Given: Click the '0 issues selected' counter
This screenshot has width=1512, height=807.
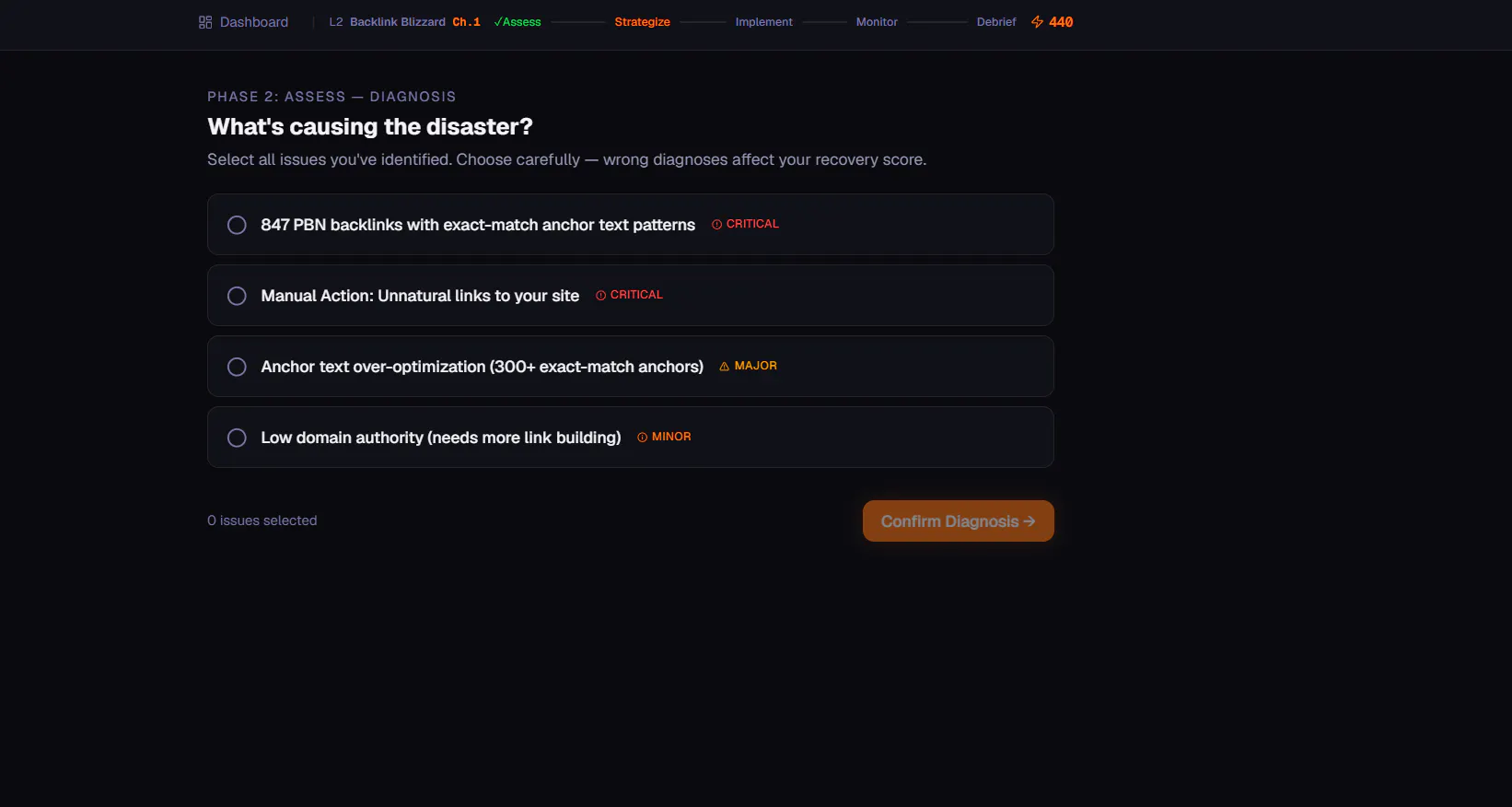Looking at the screenshot, I should tap(262, 520).
